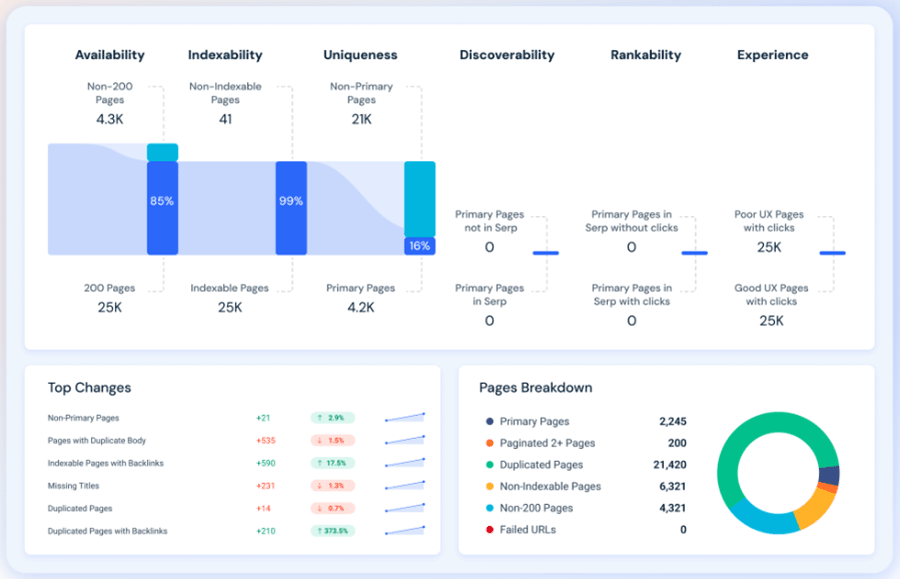Select the Indexability column heading
The width and height of the screenshot is (900, 579).
225,55
